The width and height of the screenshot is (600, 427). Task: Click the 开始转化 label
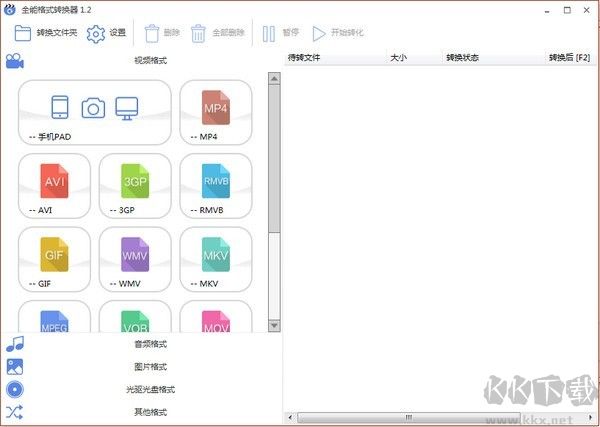[347, 33]
